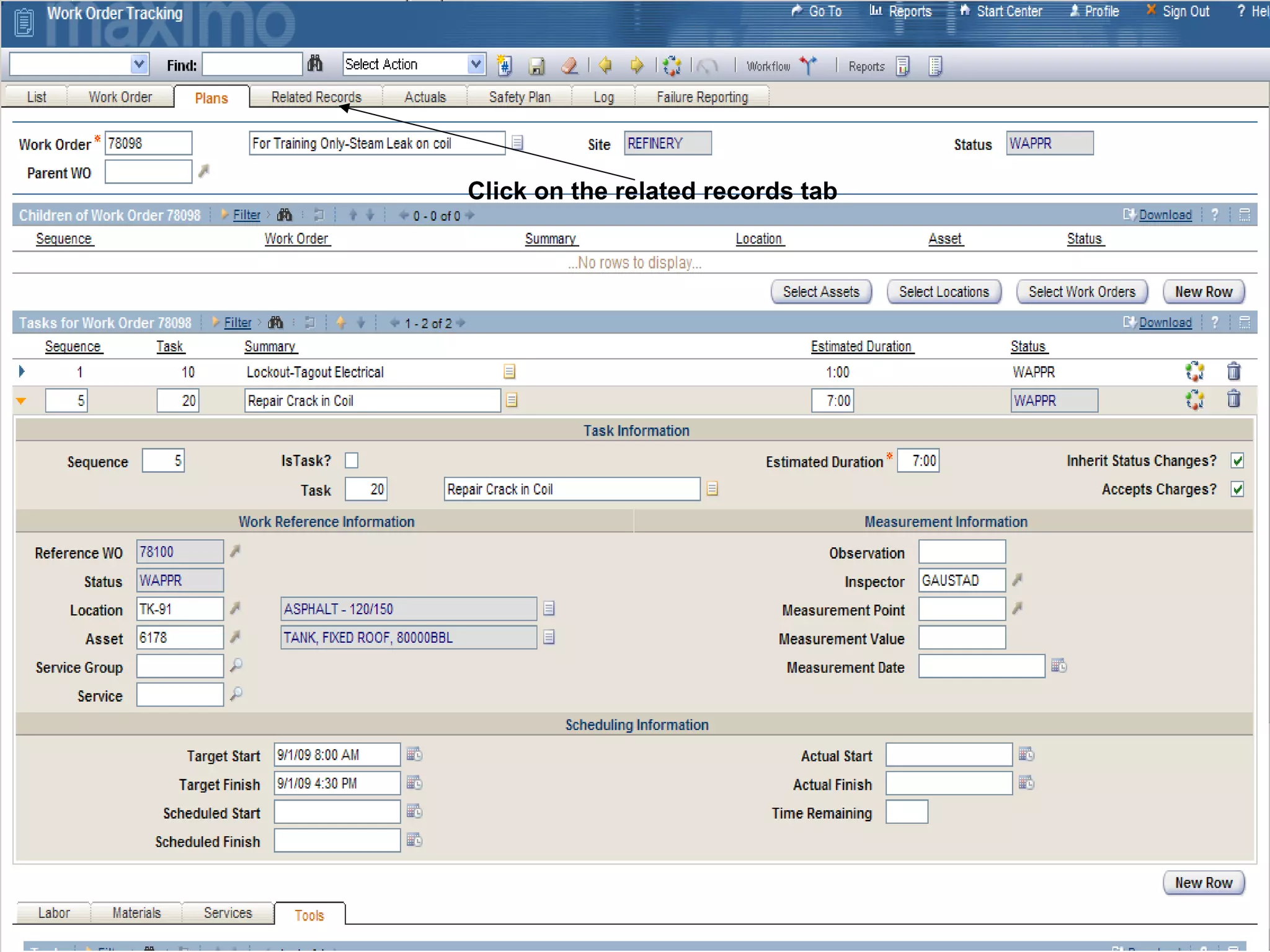Click the Find binoculars search icon

(x=315, y=64)
